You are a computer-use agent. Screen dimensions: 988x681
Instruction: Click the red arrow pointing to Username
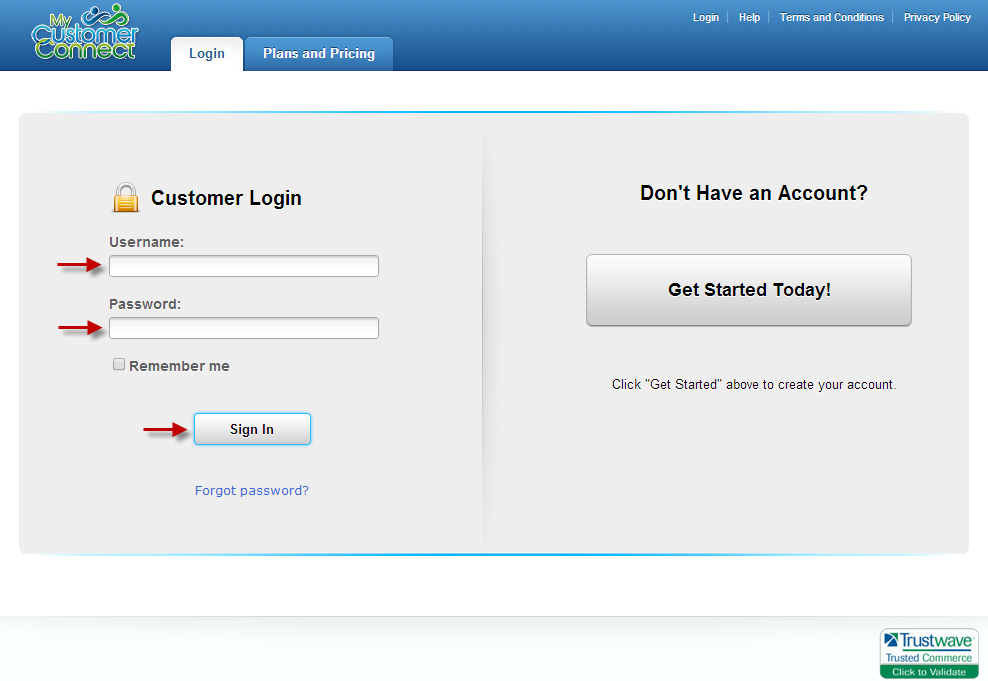click(80, 265)
